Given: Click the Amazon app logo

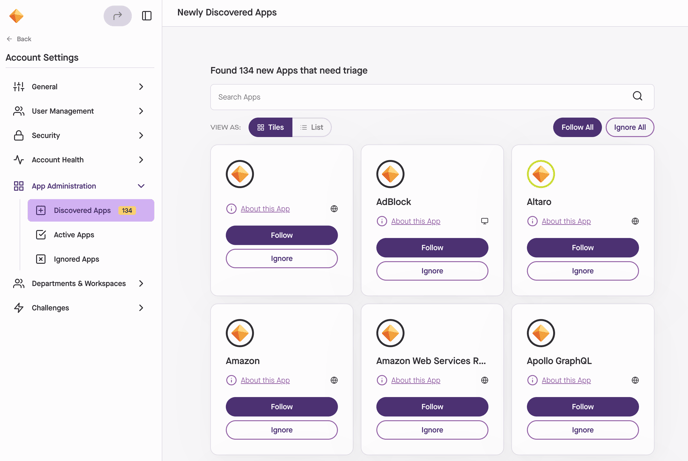Looking at the screenshot, I should [240, 333].
